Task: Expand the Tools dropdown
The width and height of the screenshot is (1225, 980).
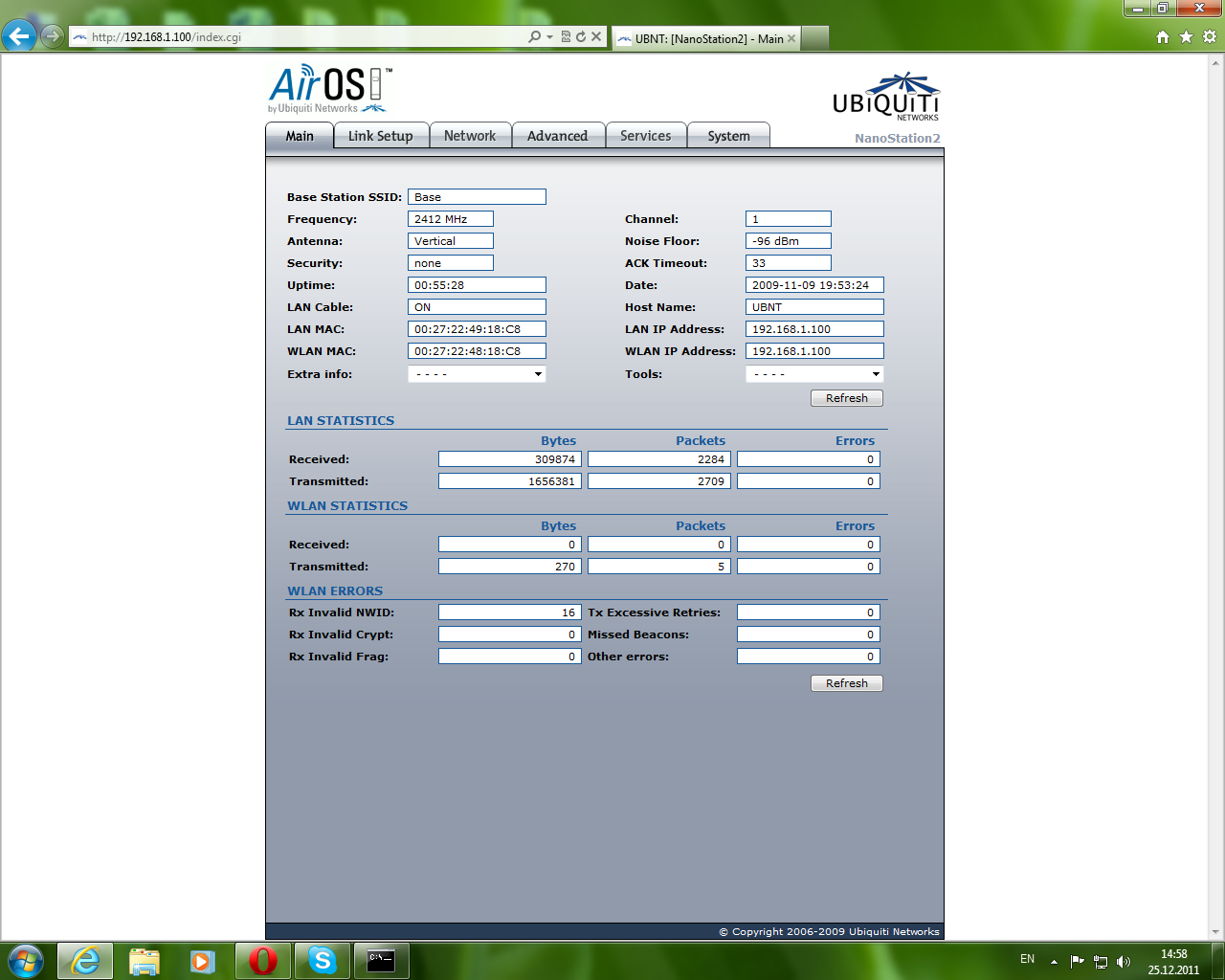Action: click(x=814, y=374)
